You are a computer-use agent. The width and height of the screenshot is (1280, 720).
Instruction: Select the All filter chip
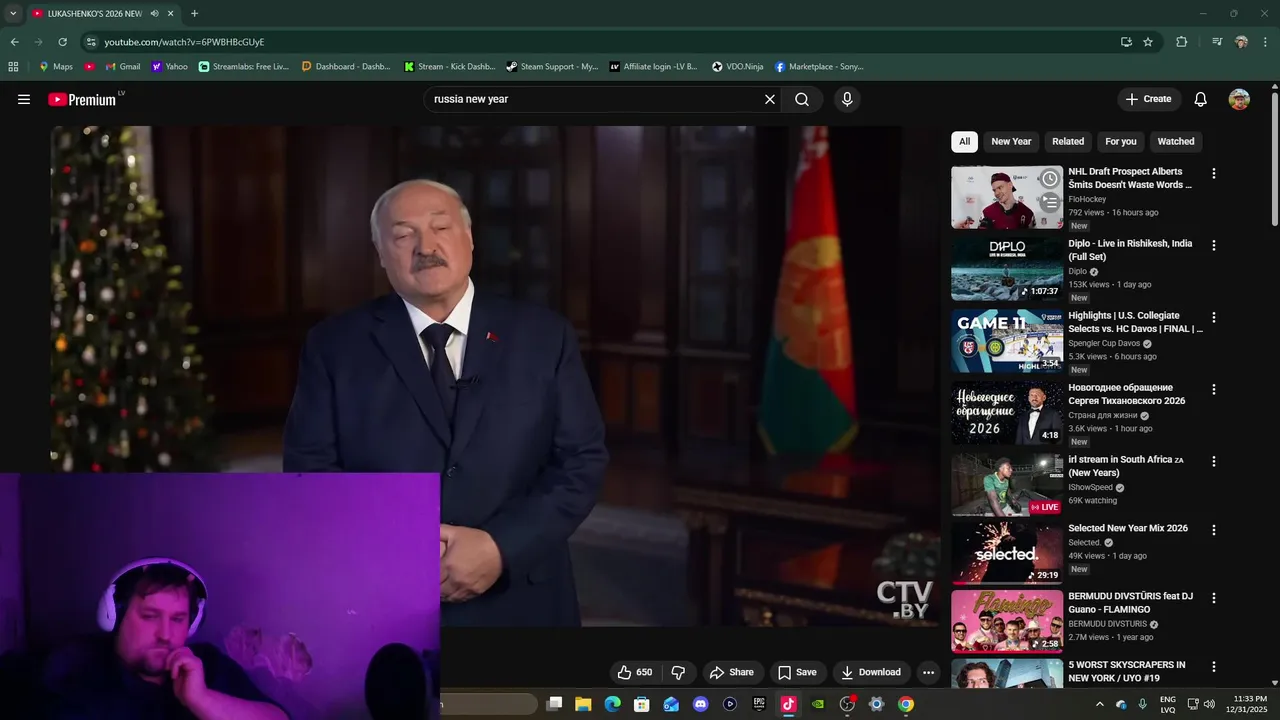click(x=964, y=141)
